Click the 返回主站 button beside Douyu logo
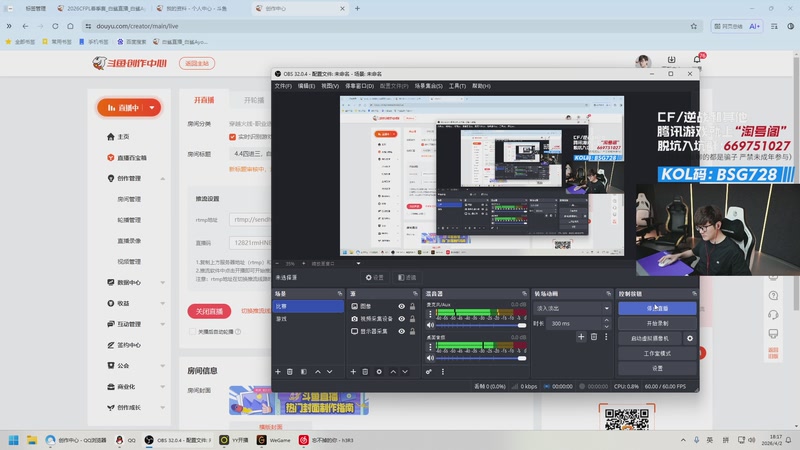Screen dimensions: 800x450 click(x=197, y=63)
